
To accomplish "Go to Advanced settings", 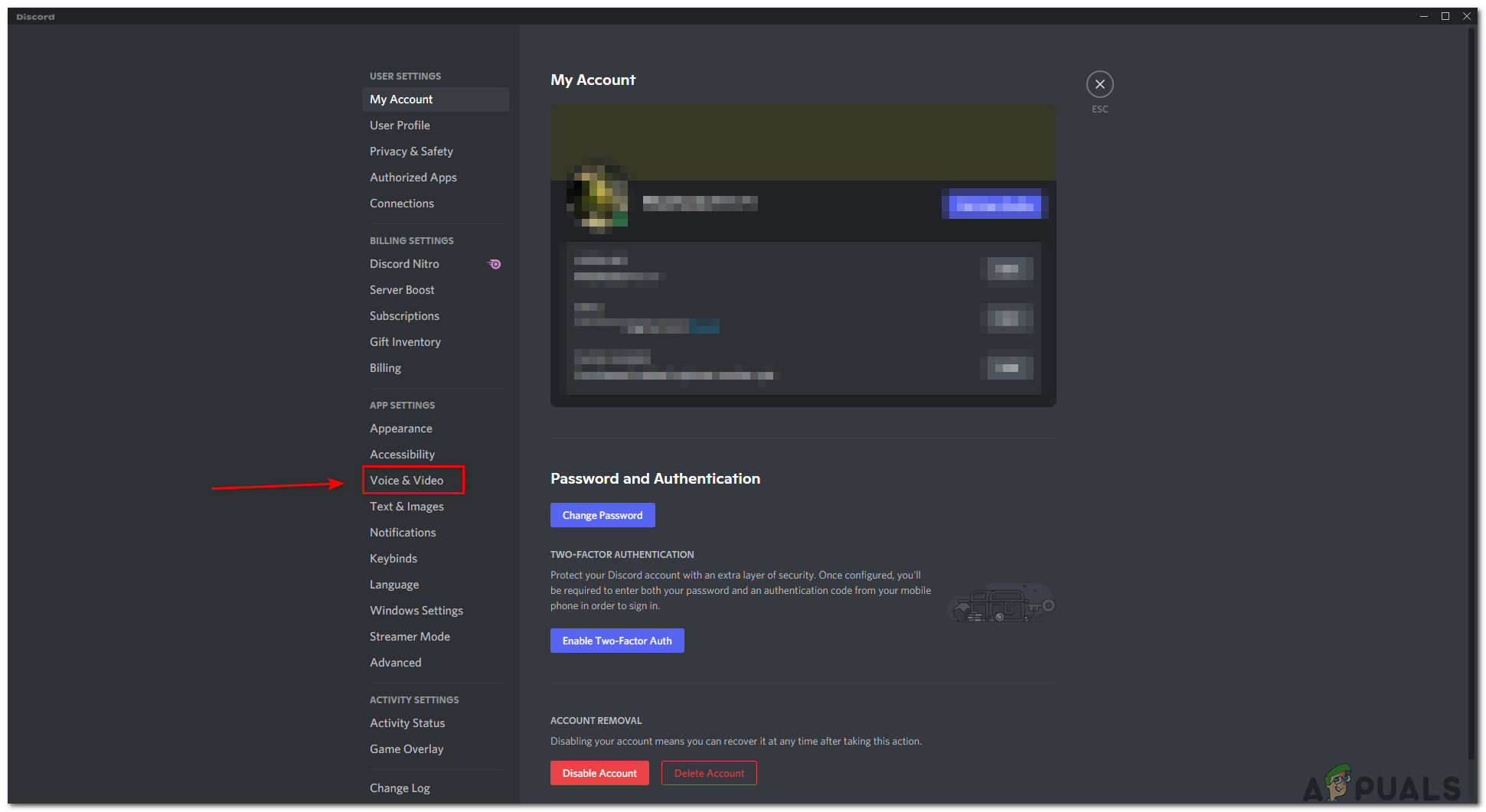I will coord(435,663).
